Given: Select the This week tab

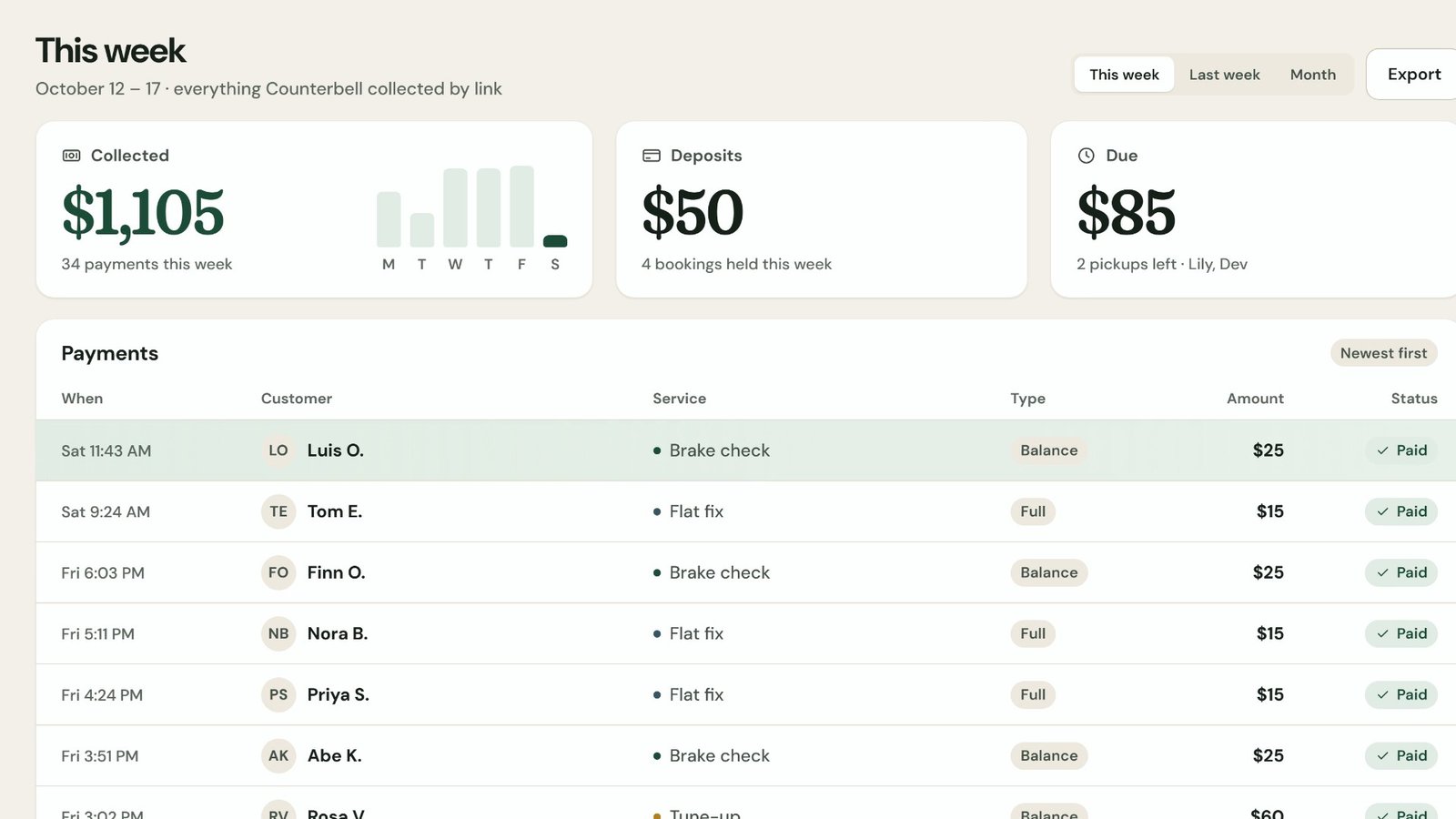Looking at the screenshot, I should pos(1124,75).
